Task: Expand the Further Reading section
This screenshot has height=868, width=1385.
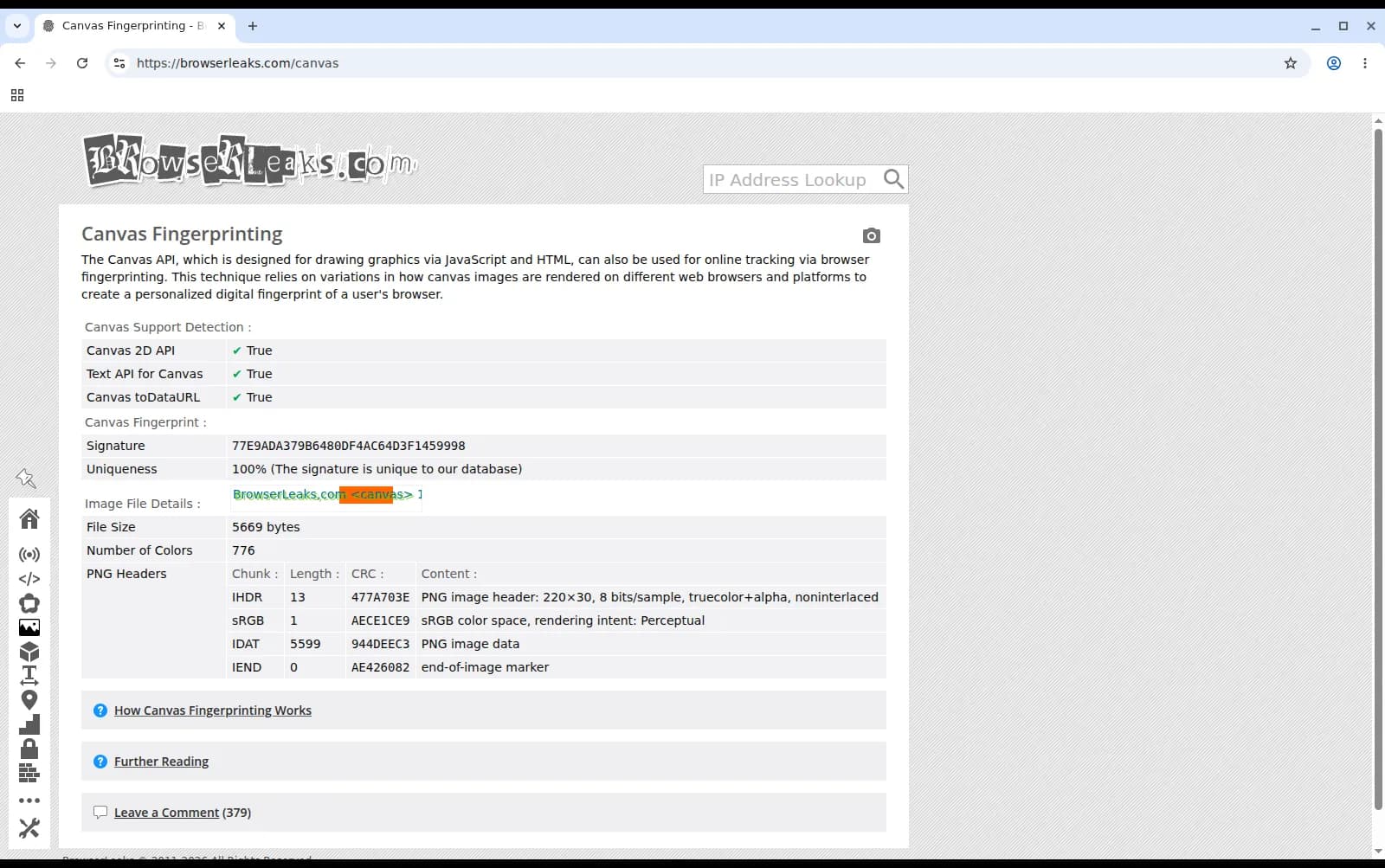Action: tap(161, 762)
